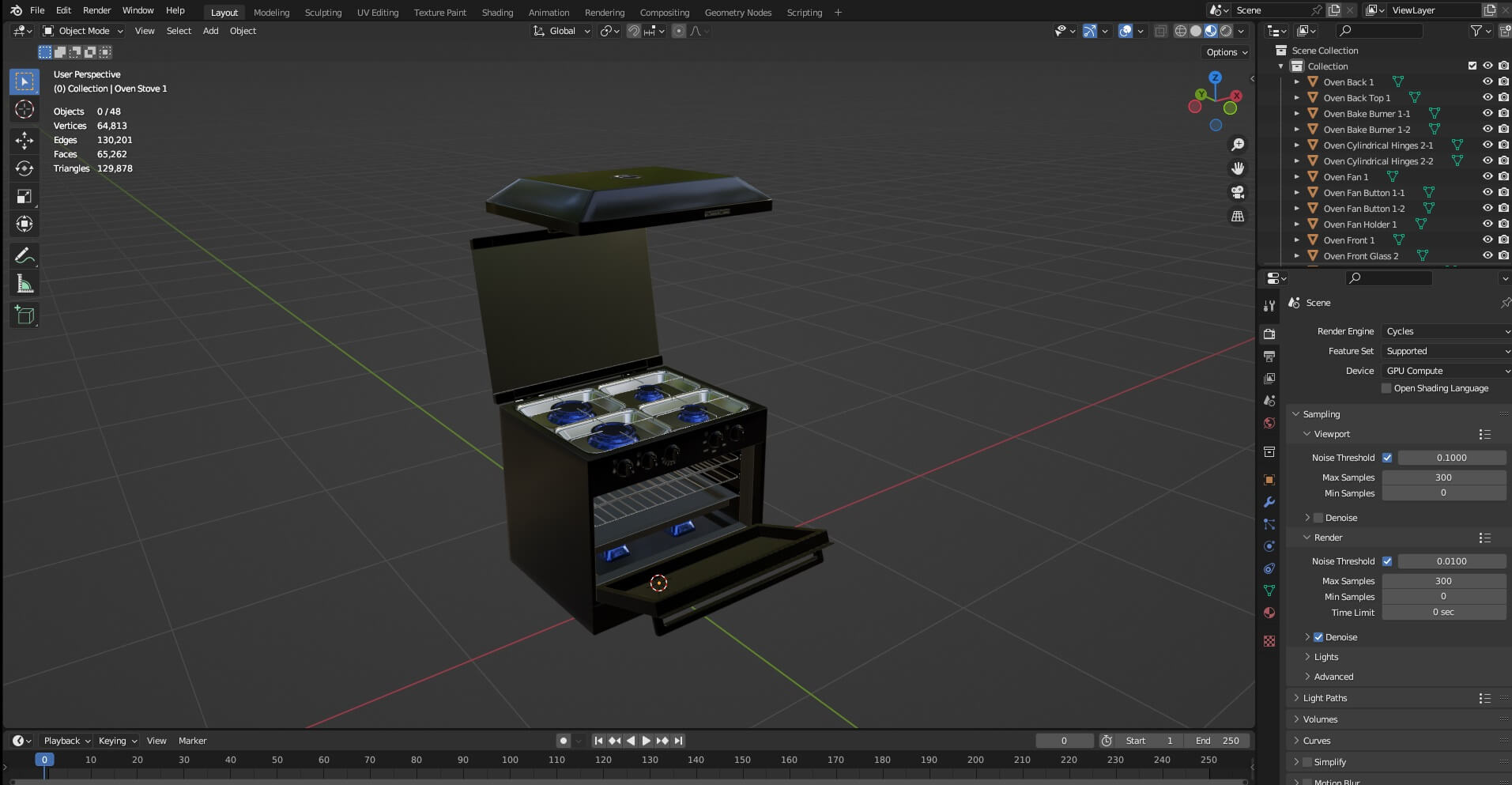Switch to the Shading workspace tab

point(497,13)
